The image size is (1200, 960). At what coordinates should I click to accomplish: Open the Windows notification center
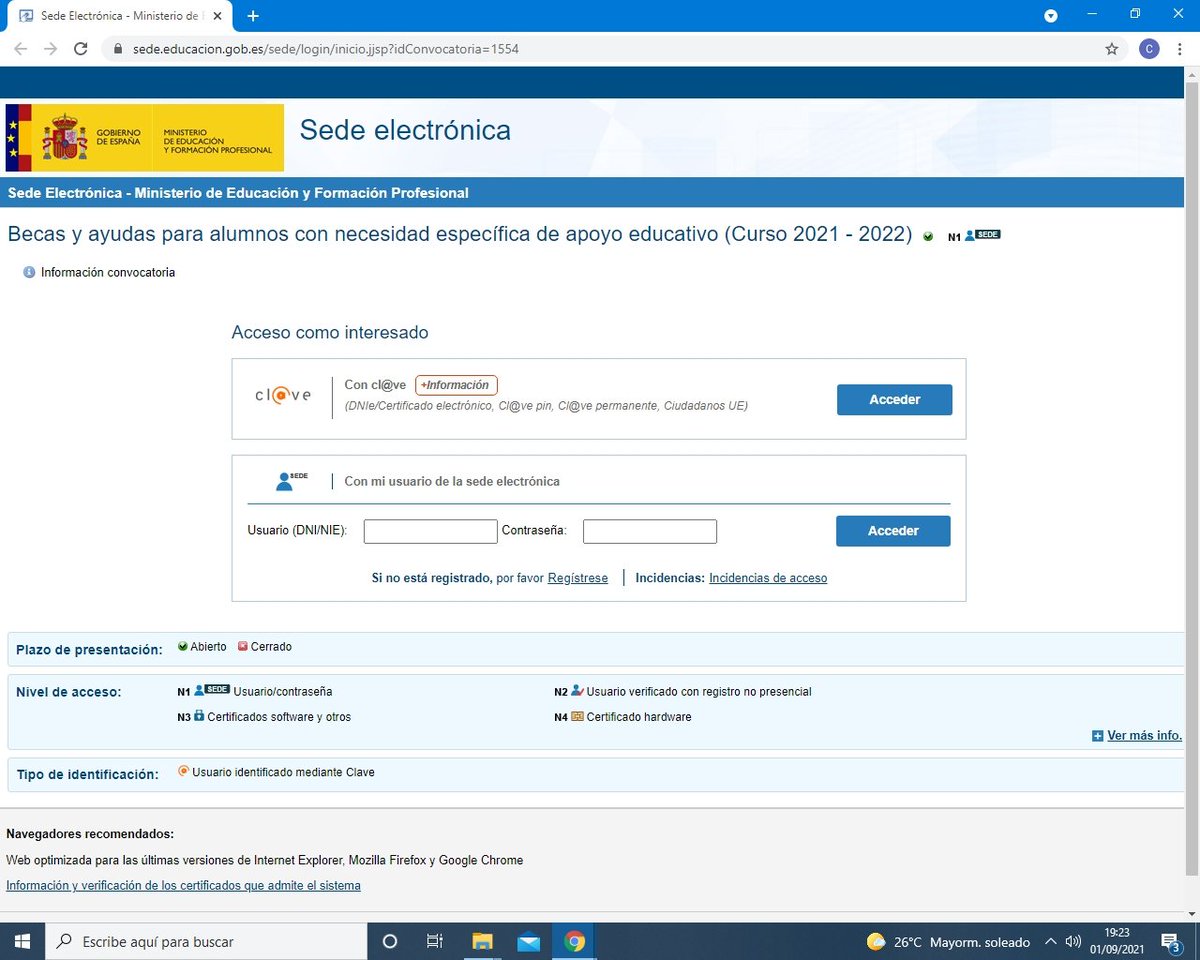[x=1172, y=941]
